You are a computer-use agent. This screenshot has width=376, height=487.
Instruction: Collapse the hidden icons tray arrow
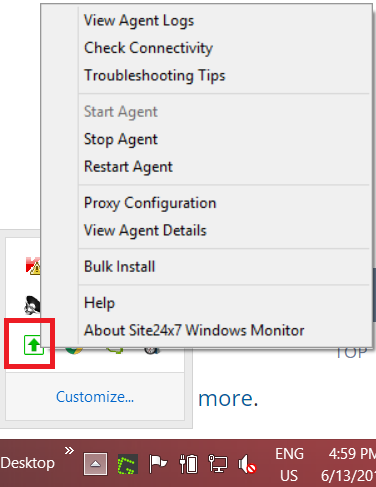click(95, 464)
